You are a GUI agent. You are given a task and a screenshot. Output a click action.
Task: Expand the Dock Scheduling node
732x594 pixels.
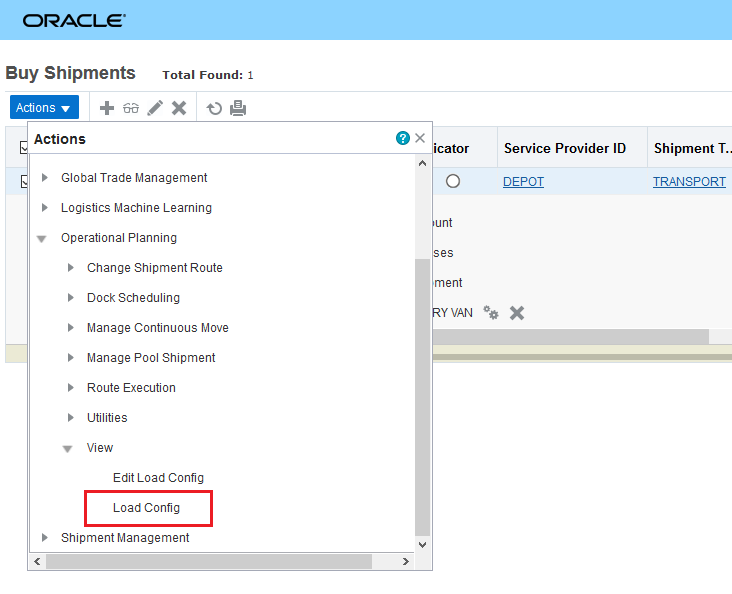pyautogui.click(x=70, y=298)
